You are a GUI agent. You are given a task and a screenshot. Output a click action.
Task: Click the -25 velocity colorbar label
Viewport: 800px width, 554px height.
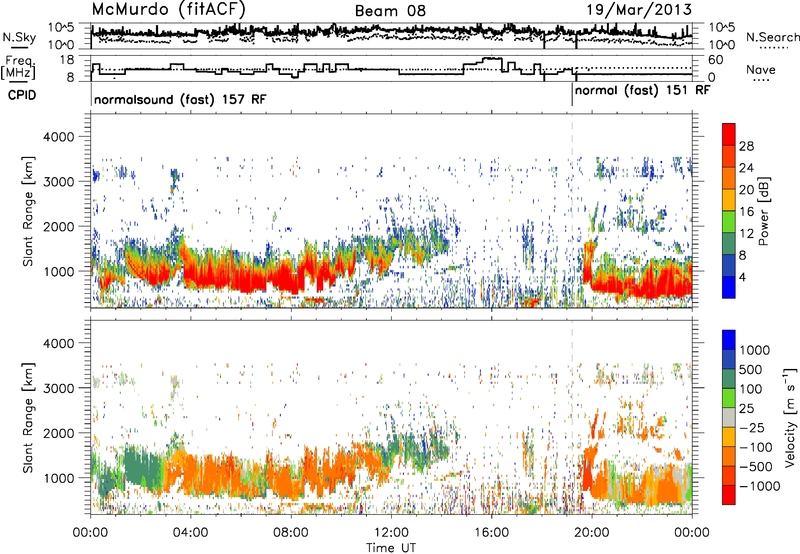[x=753, y=428]
